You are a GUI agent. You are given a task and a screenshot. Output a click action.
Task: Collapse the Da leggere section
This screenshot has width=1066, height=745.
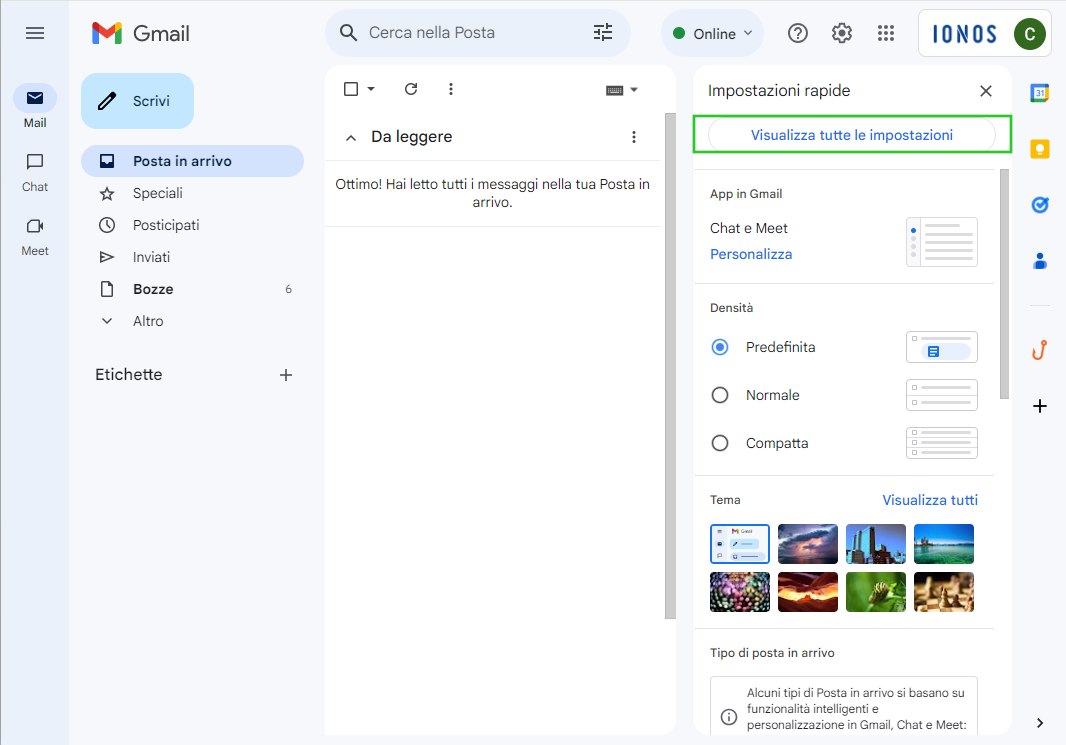pos(351,138)
